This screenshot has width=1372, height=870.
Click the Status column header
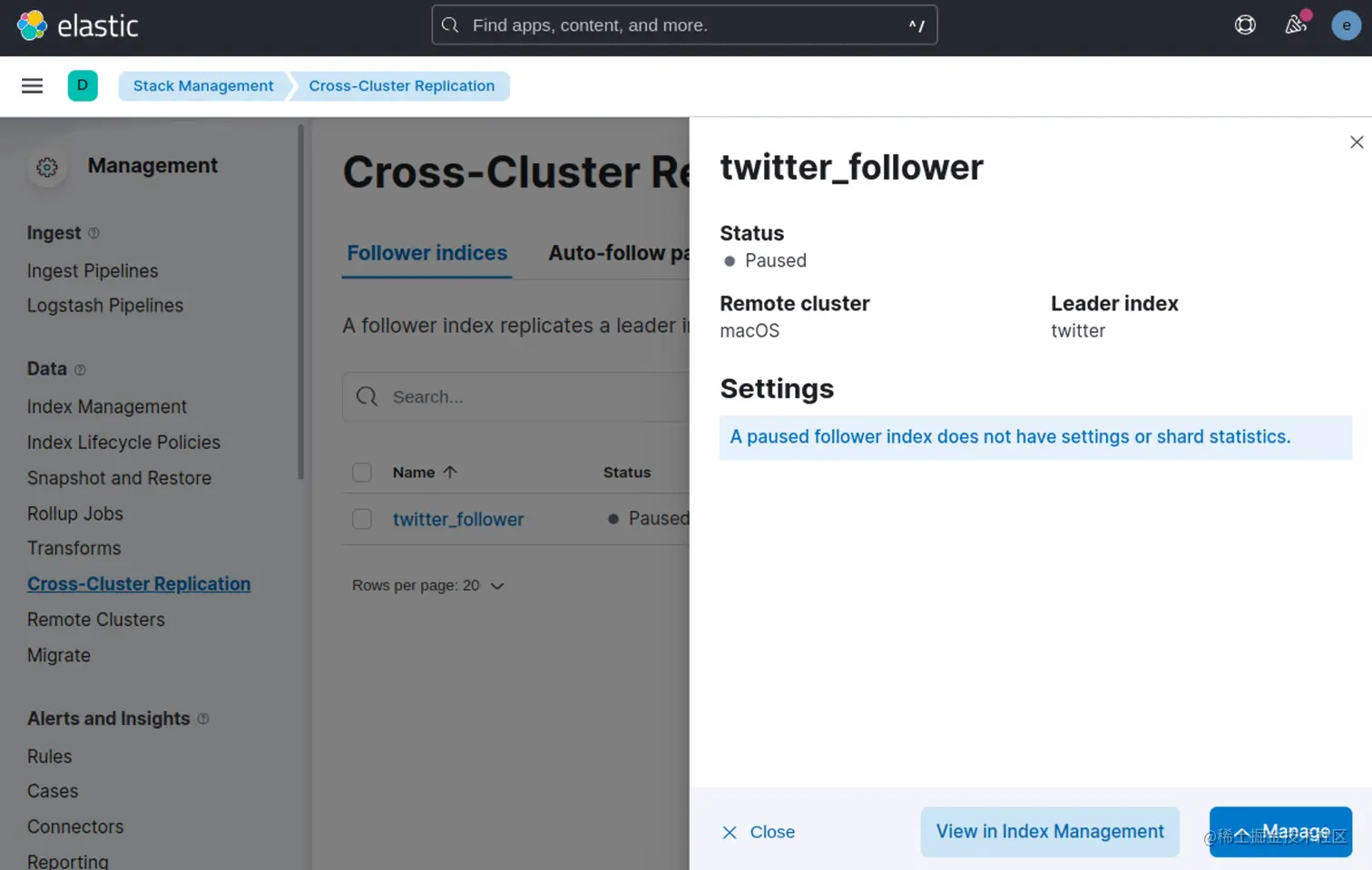click(627, 473)
